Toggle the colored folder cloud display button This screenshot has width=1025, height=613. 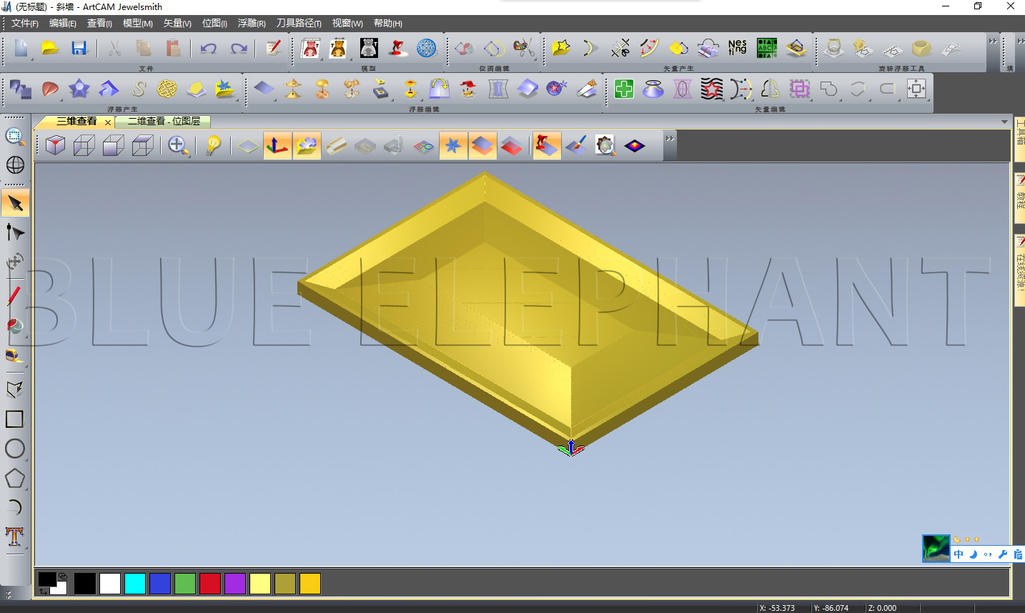tap(307, 145)
